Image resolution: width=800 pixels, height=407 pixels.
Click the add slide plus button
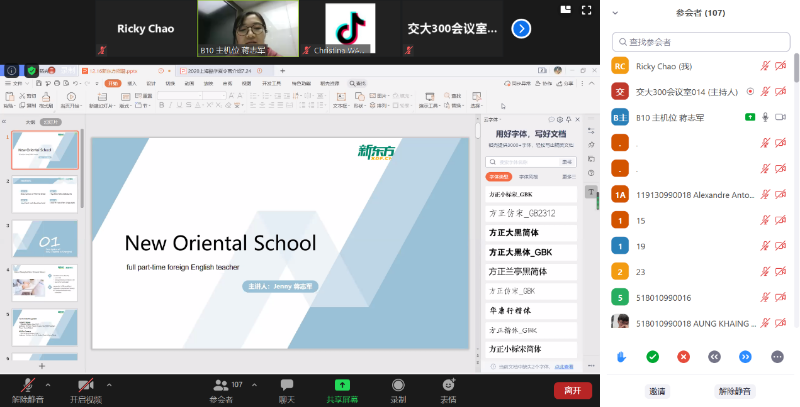[x=42, y=366]
